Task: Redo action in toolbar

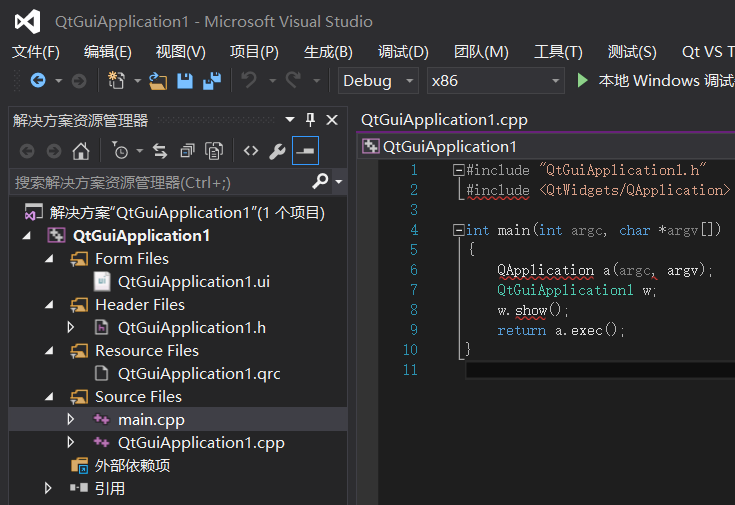Action: pos(294,80)
